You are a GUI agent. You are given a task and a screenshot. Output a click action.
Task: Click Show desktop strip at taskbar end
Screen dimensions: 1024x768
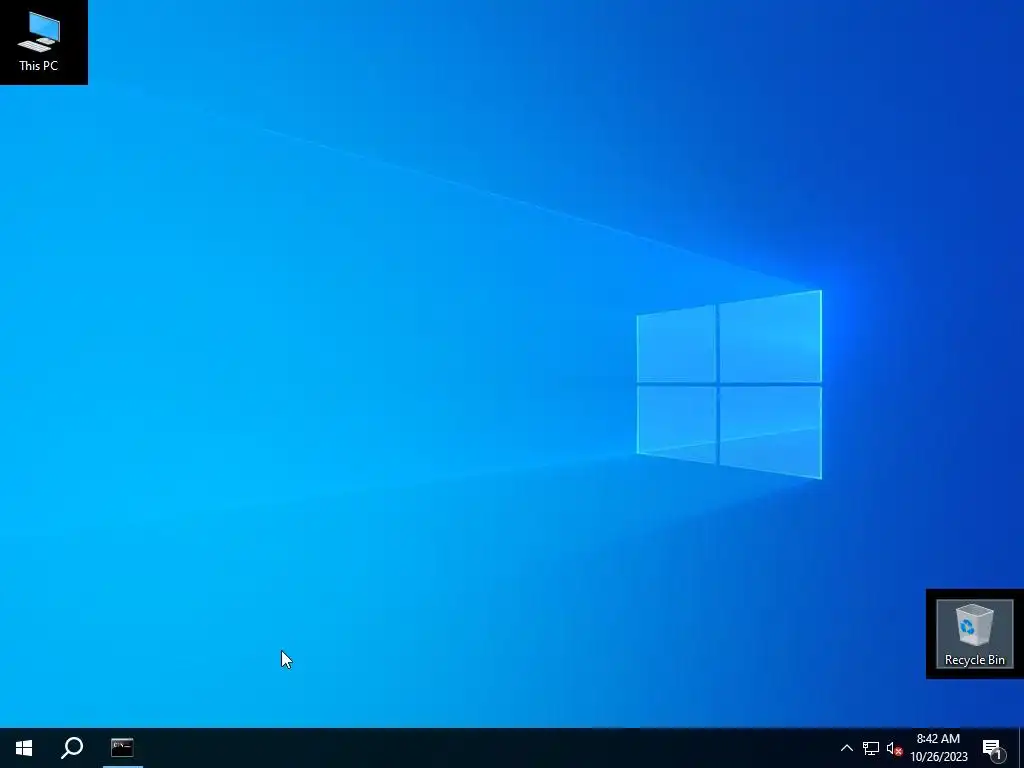pyautogui.click(x=1021, y=748)
